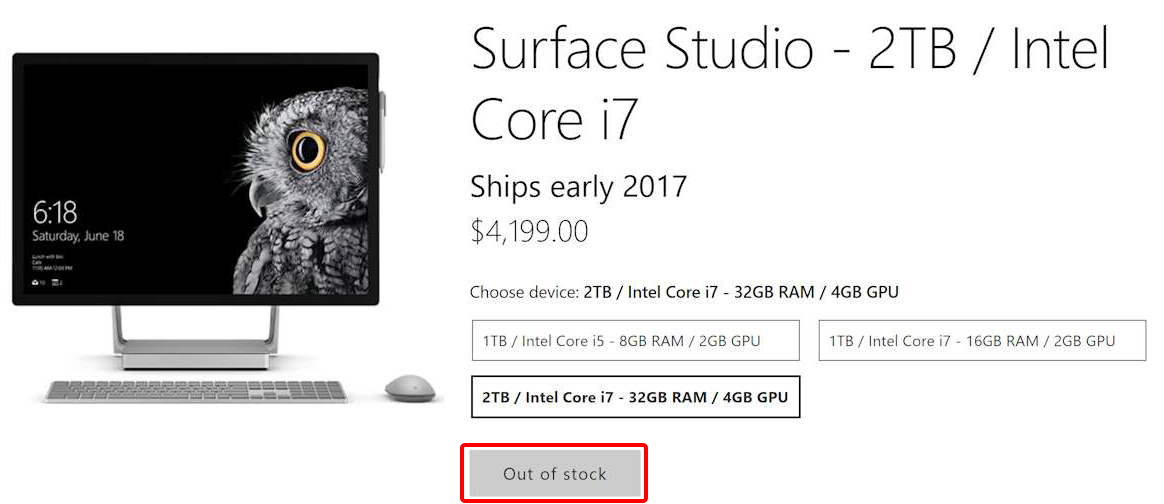The height and width of the screenshot is (504, 1164).
Task: Click the $4,199.00 price text
Action: [x=529, y=232]
